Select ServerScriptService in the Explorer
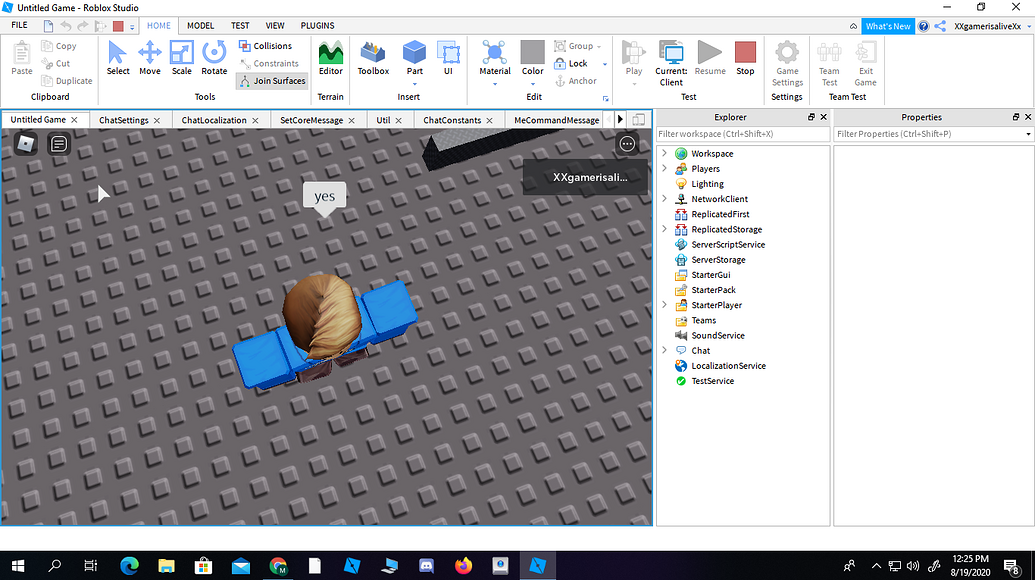 click(728, 244)
